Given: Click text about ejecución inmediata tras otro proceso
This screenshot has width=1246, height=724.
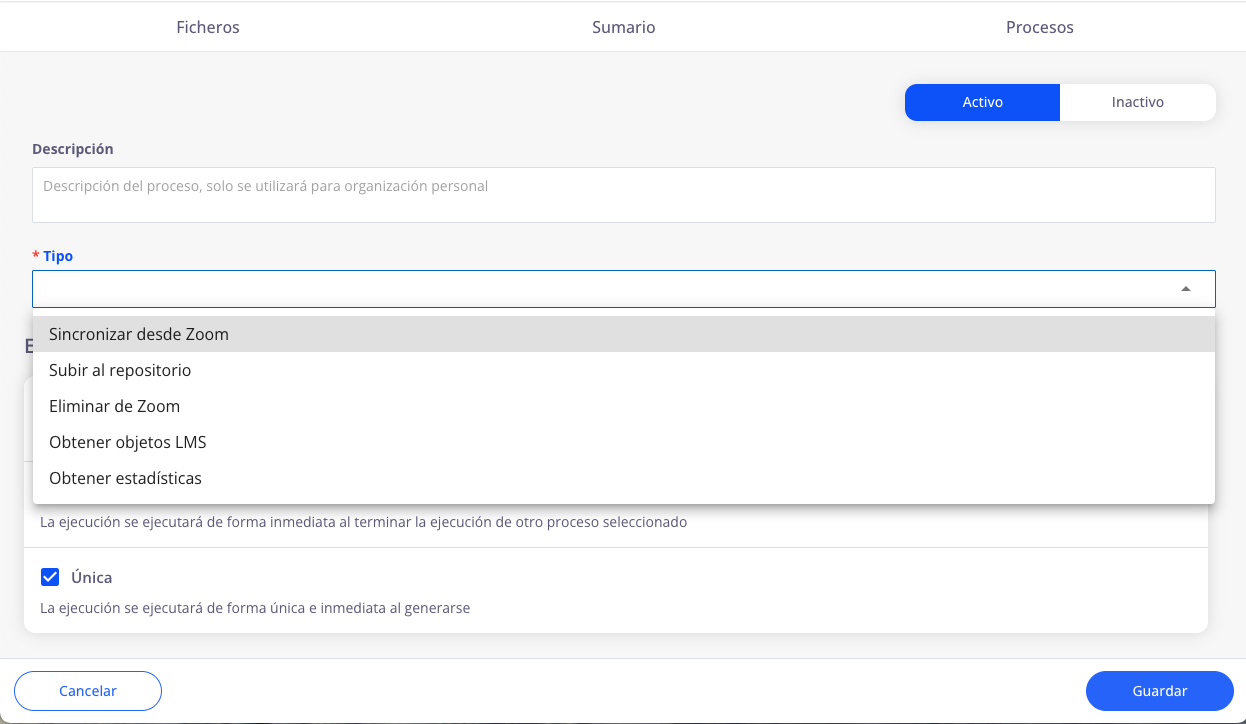Looking at the screenshot, I should point(363,522).
